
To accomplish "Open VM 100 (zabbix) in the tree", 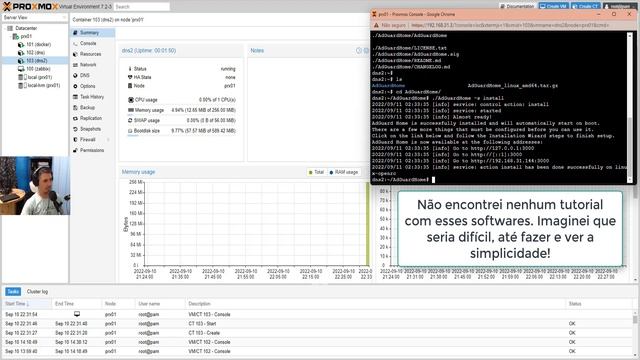I will tap(38, 69).
